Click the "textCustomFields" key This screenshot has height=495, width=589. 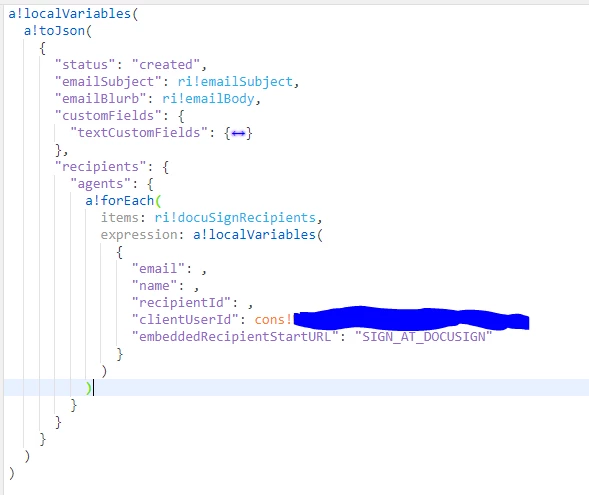[x=139, y=132]
